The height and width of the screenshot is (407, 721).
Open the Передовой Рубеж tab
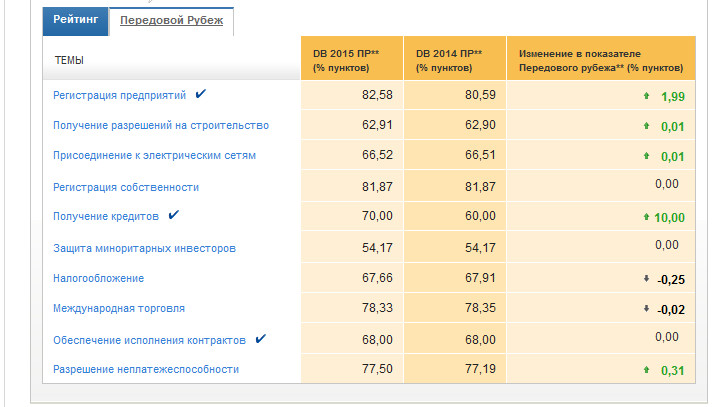coord(171,20)
